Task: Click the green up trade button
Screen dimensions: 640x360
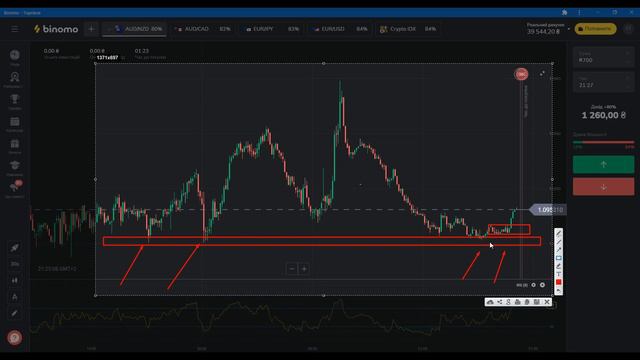Action: [x=603, y=164]
